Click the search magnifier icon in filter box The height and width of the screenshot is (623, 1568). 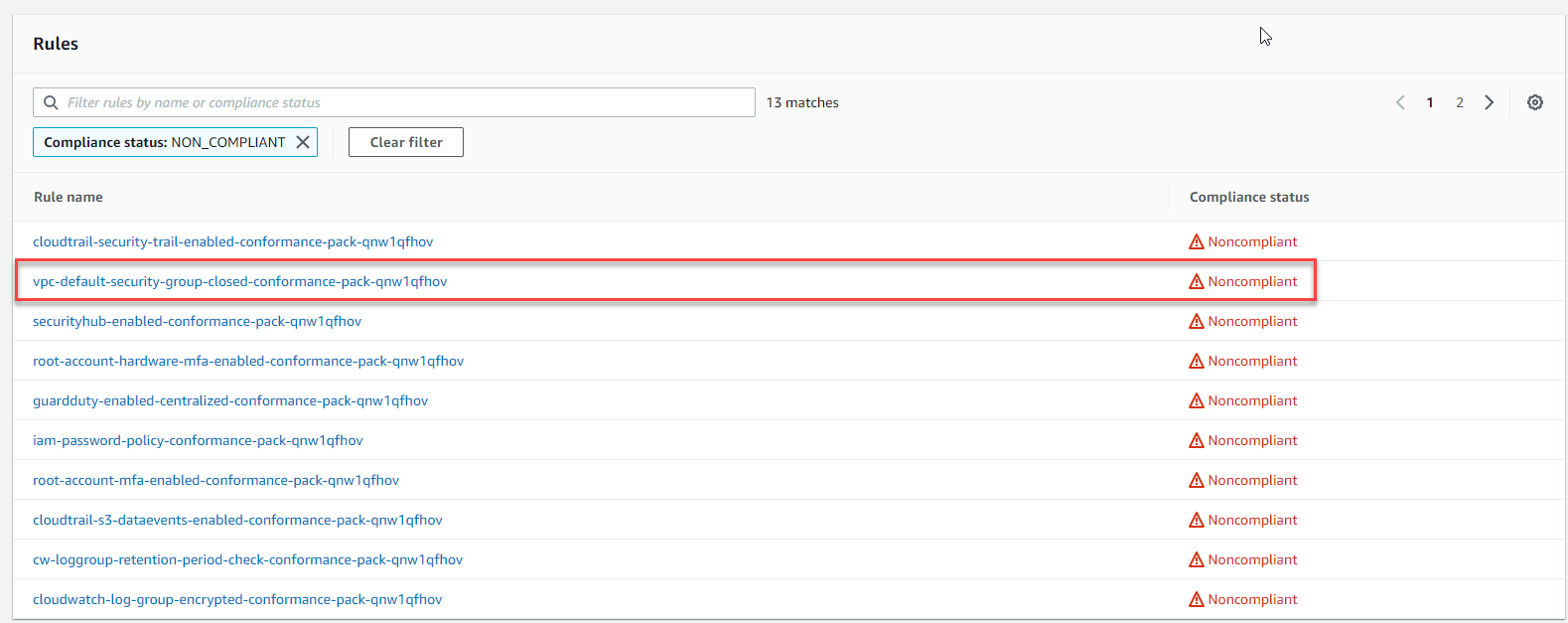point(51,102)
